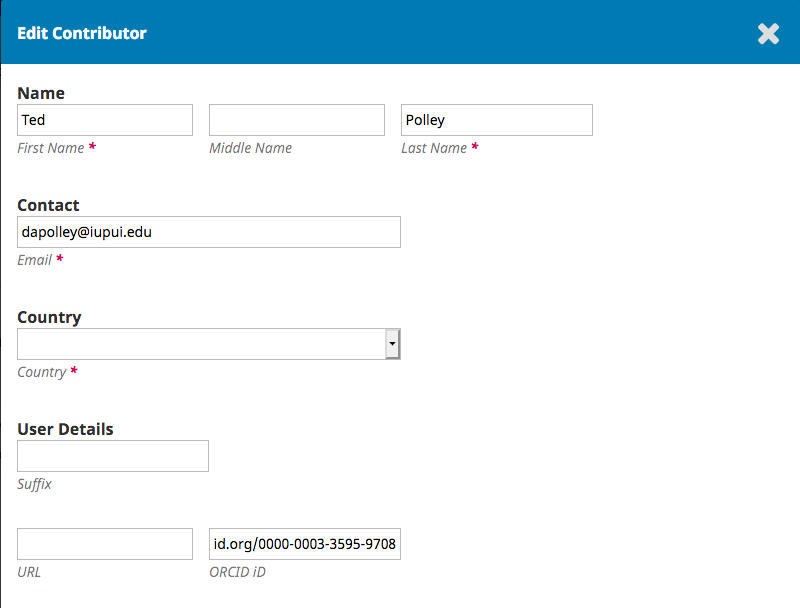Focus the empty Suffix input box
The image size is (800, 608).
tap(113, 456)
